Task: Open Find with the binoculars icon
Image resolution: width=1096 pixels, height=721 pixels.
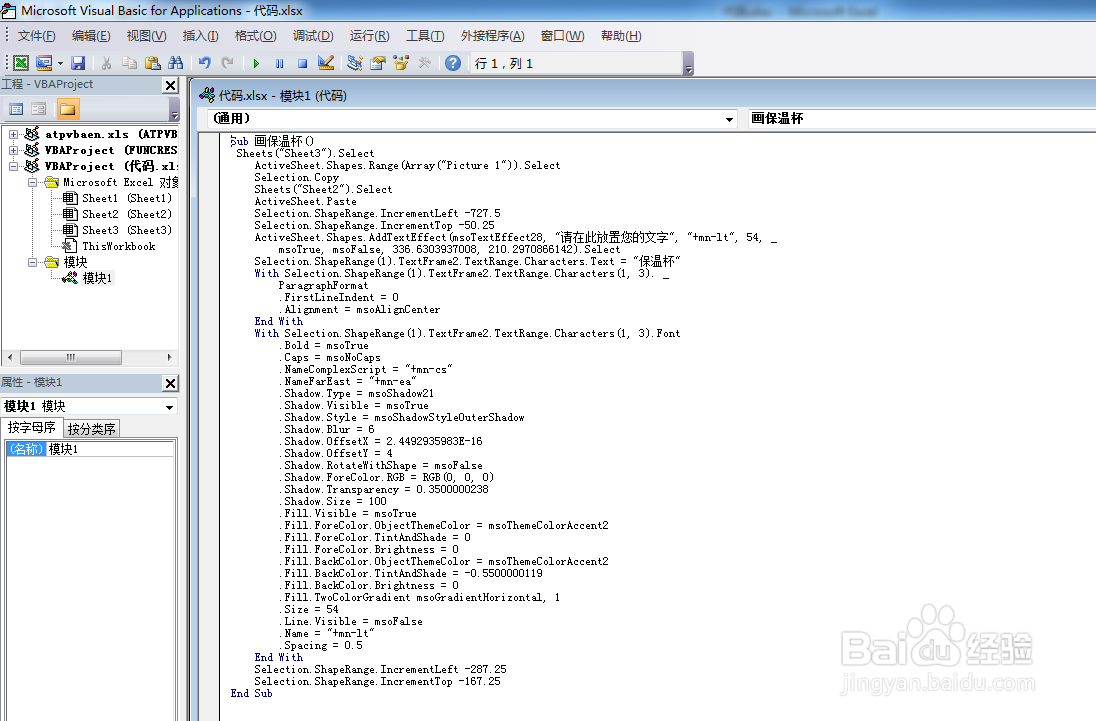Action: tap(175, 64)
